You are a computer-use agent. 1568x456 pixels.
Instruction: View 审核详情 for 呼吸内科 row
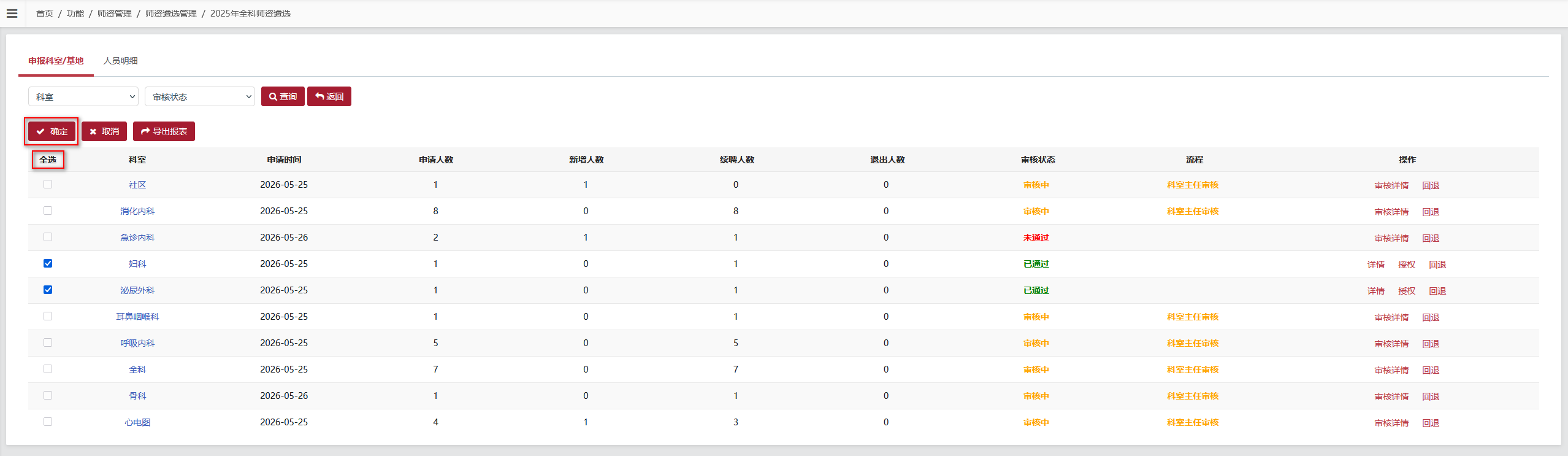pyautogui.click(x=1391, y=344)
